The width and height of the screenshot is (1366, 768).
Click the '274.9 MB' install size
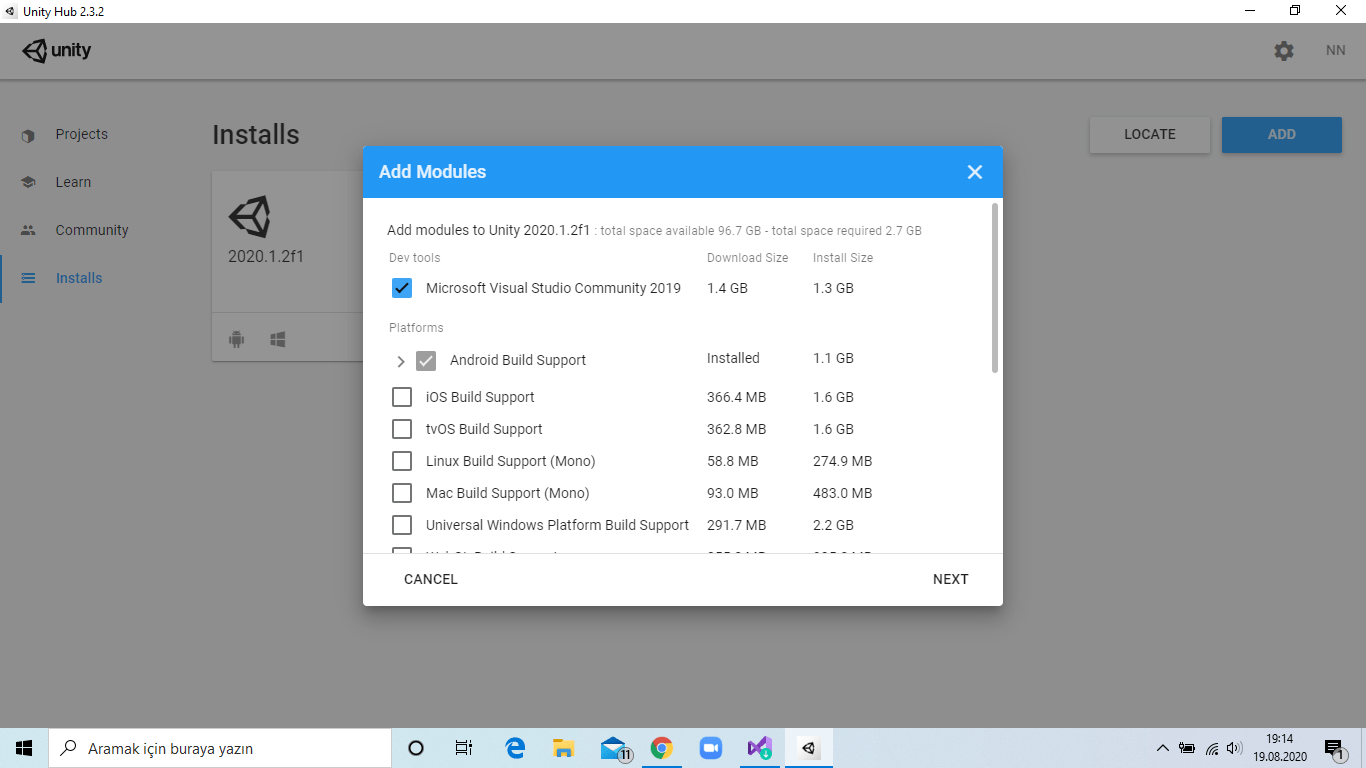tap(842, 461)
